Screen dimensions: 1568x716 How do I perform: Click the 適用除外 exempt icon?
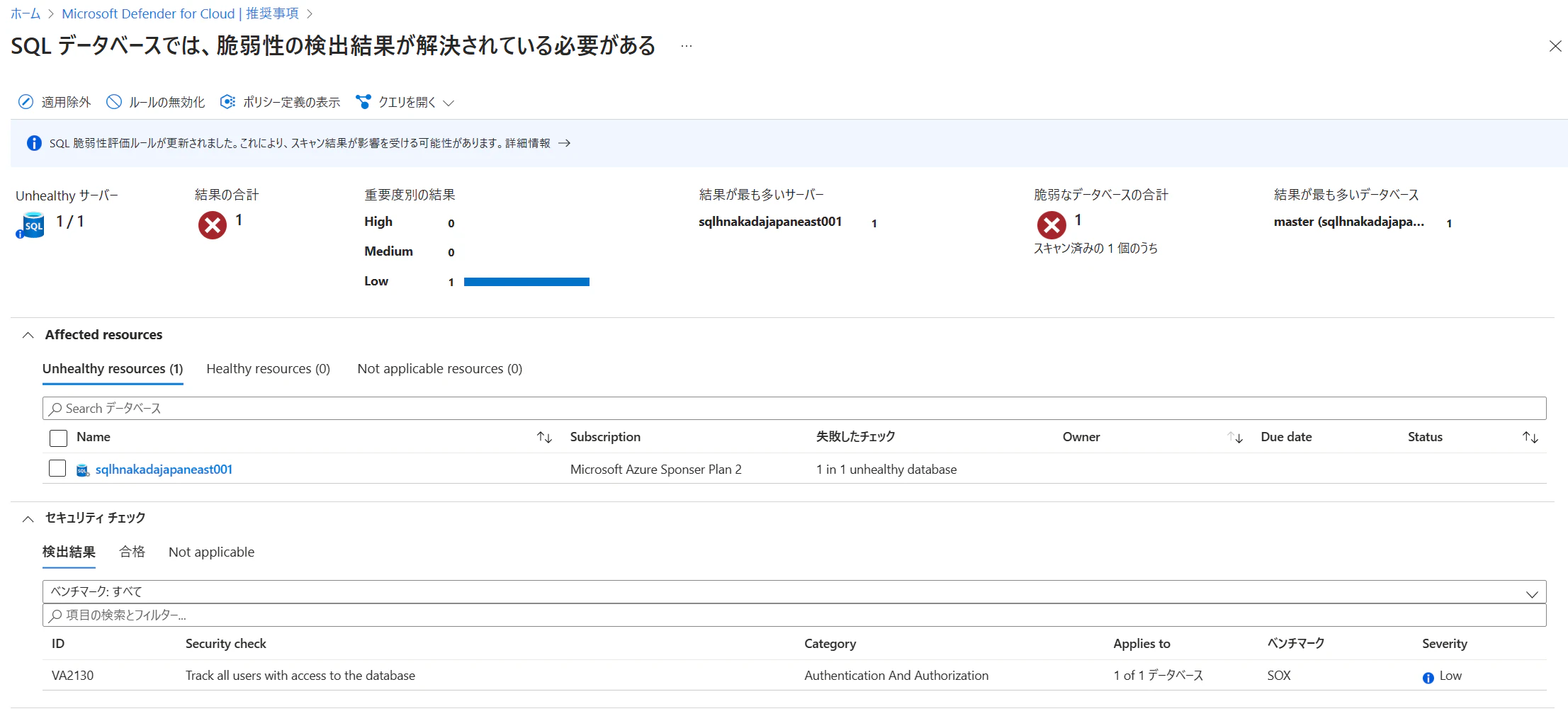click(x=26, y=102)
